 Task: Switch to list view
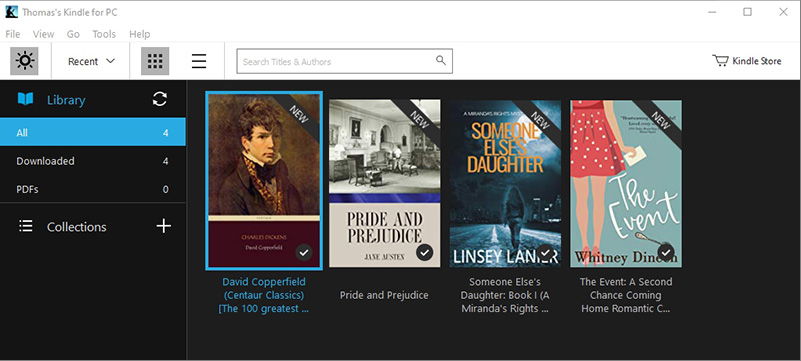(199, 61)
